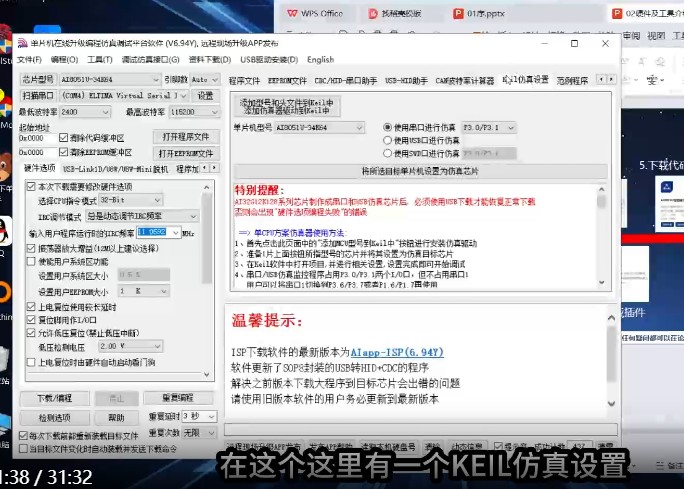Viewport: 684px width, 489px height.
Task: Select 使用USB口进行仿真 radio button
Action: click(387, 140)
